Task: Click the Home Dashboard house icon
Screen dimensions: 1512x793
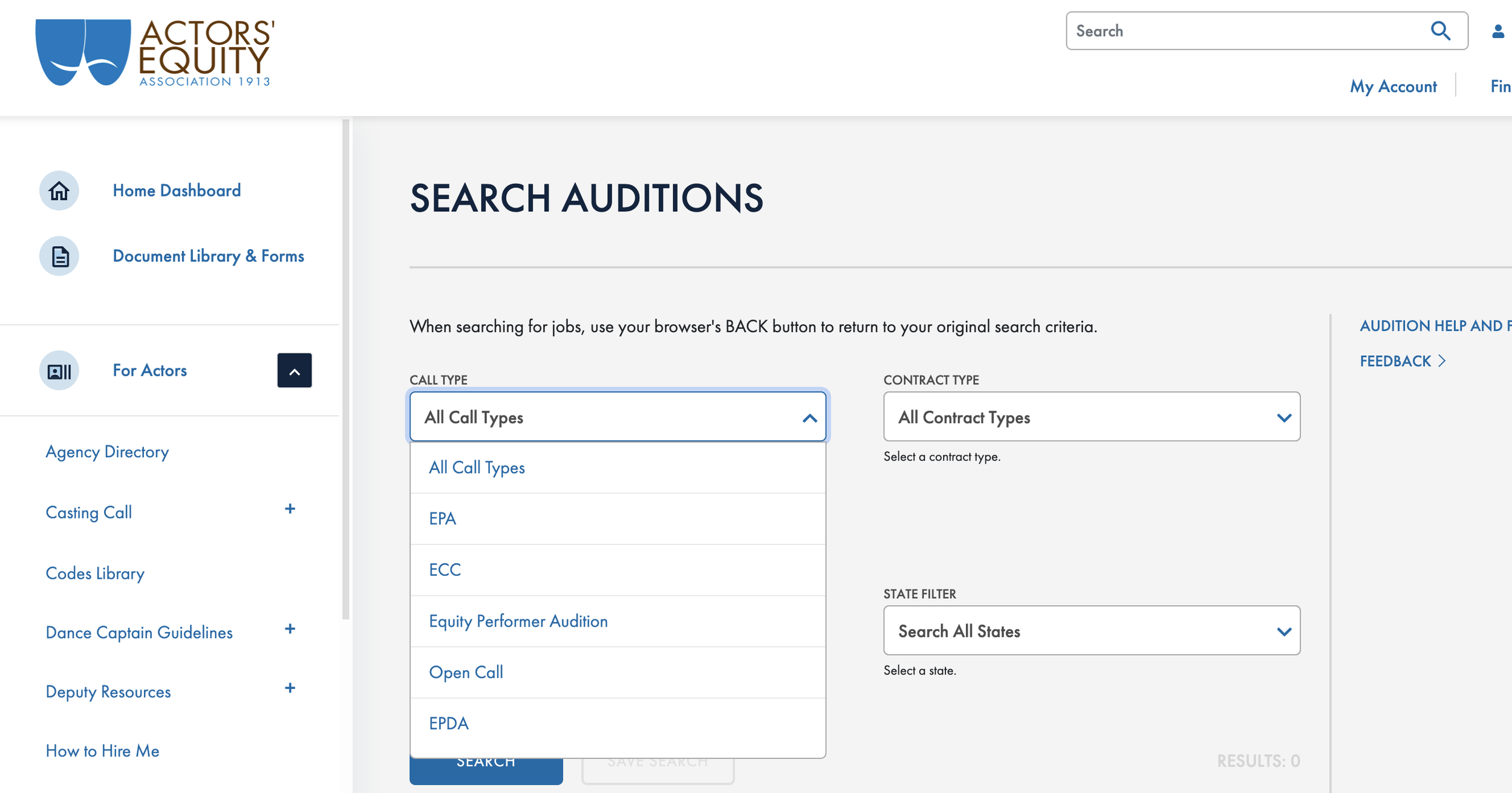Action: pyautogui.click(x=59, y=191)
